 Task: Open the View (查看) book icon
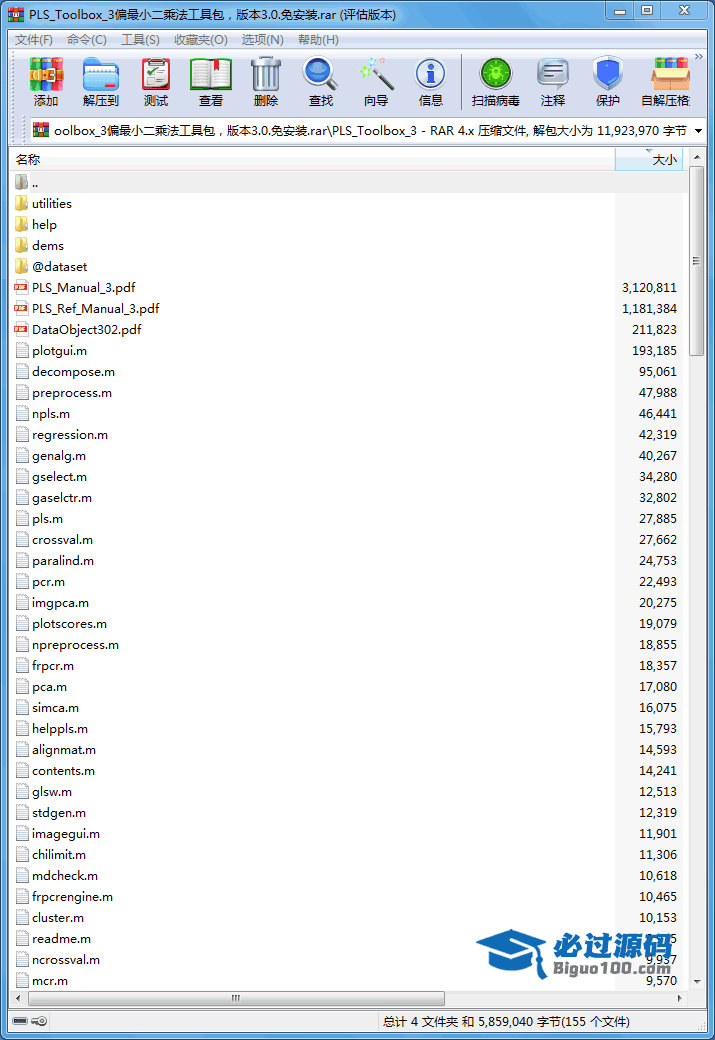point(211,80)
